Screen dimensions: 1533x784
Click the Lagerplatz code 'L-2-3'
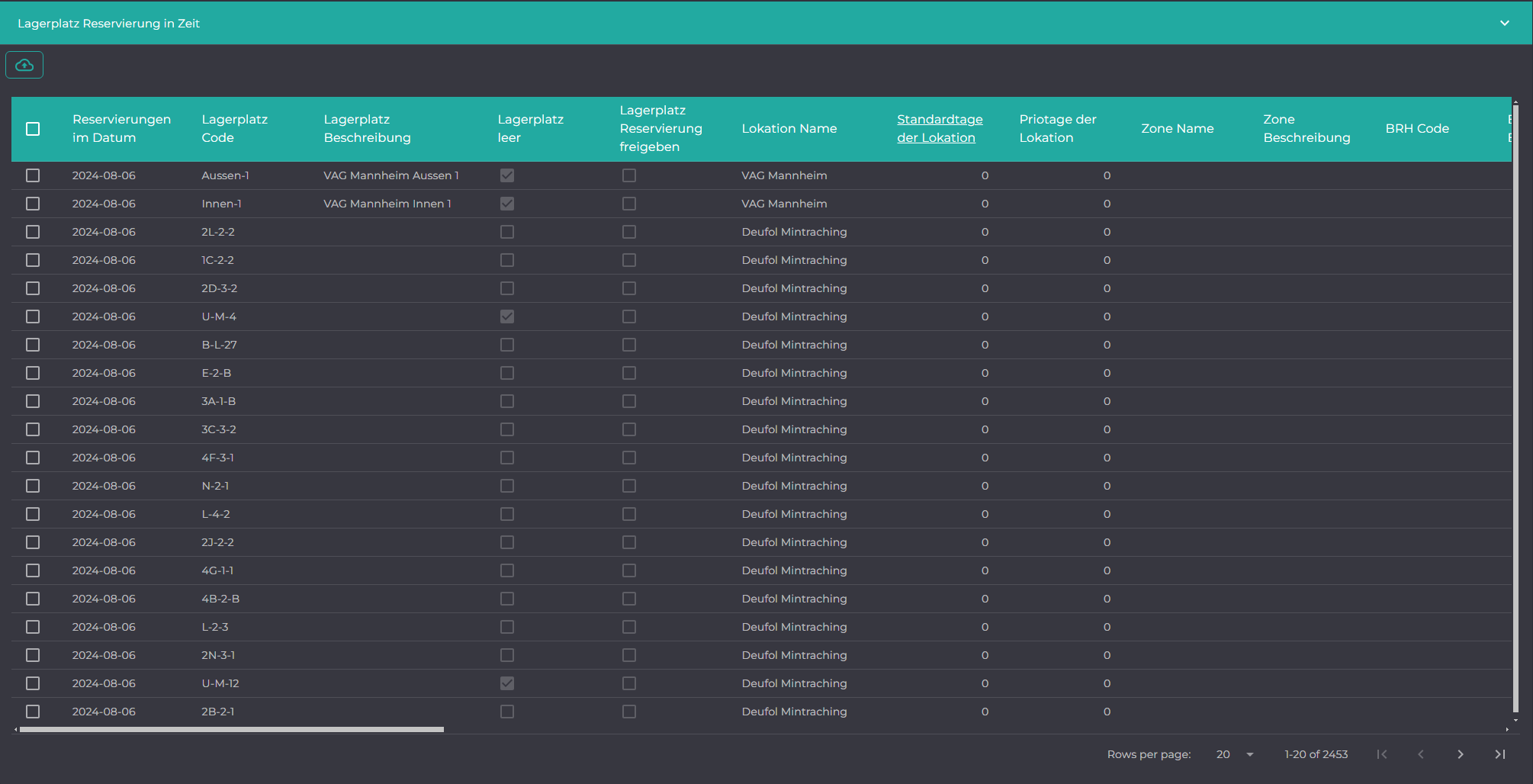215,627
